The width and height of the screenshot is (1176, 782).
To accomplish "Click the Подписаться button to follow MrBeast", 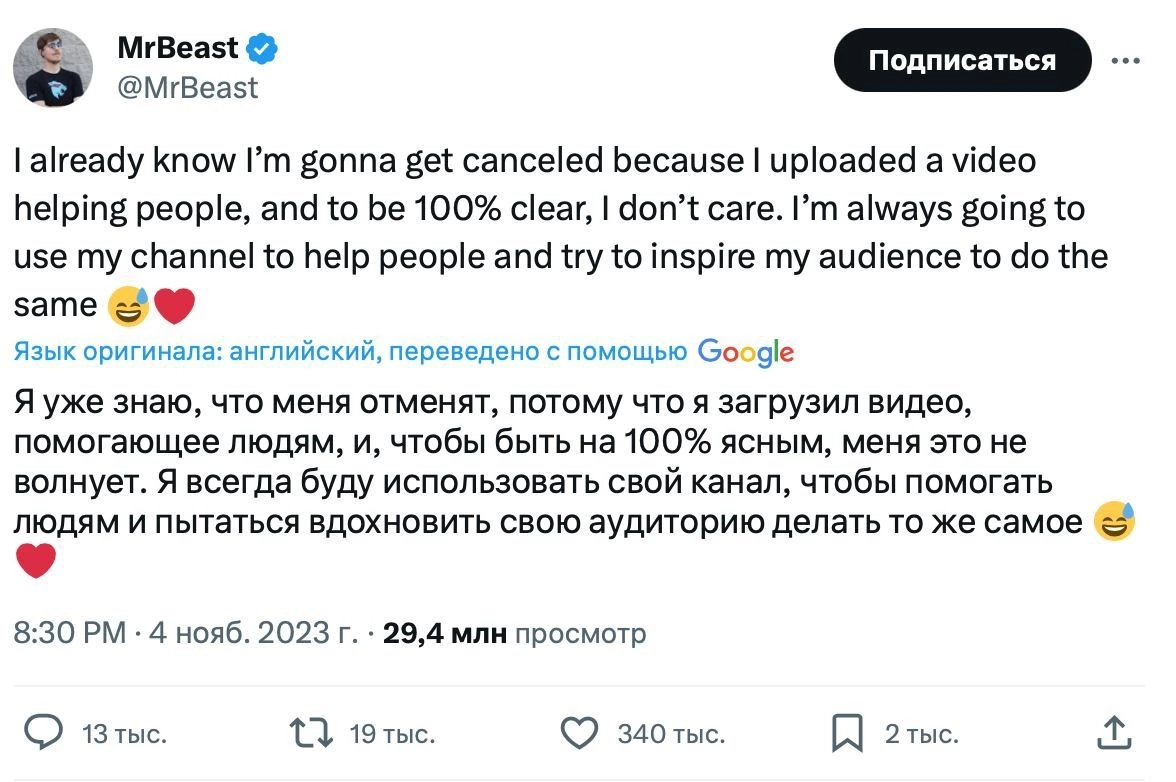I will click(962, 60).
